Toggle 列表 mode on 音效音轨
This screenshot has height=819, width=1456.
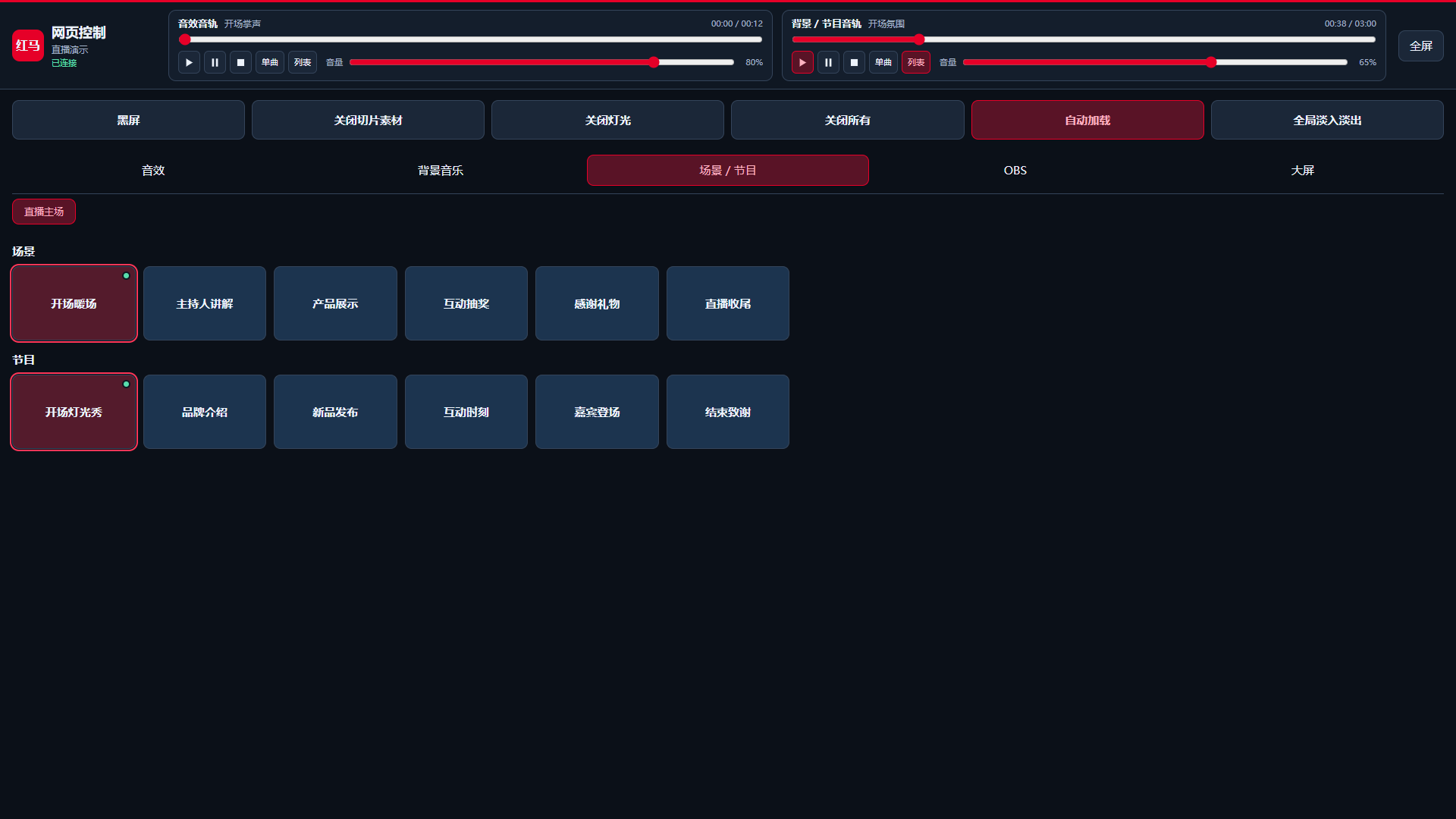click(303, 63)
